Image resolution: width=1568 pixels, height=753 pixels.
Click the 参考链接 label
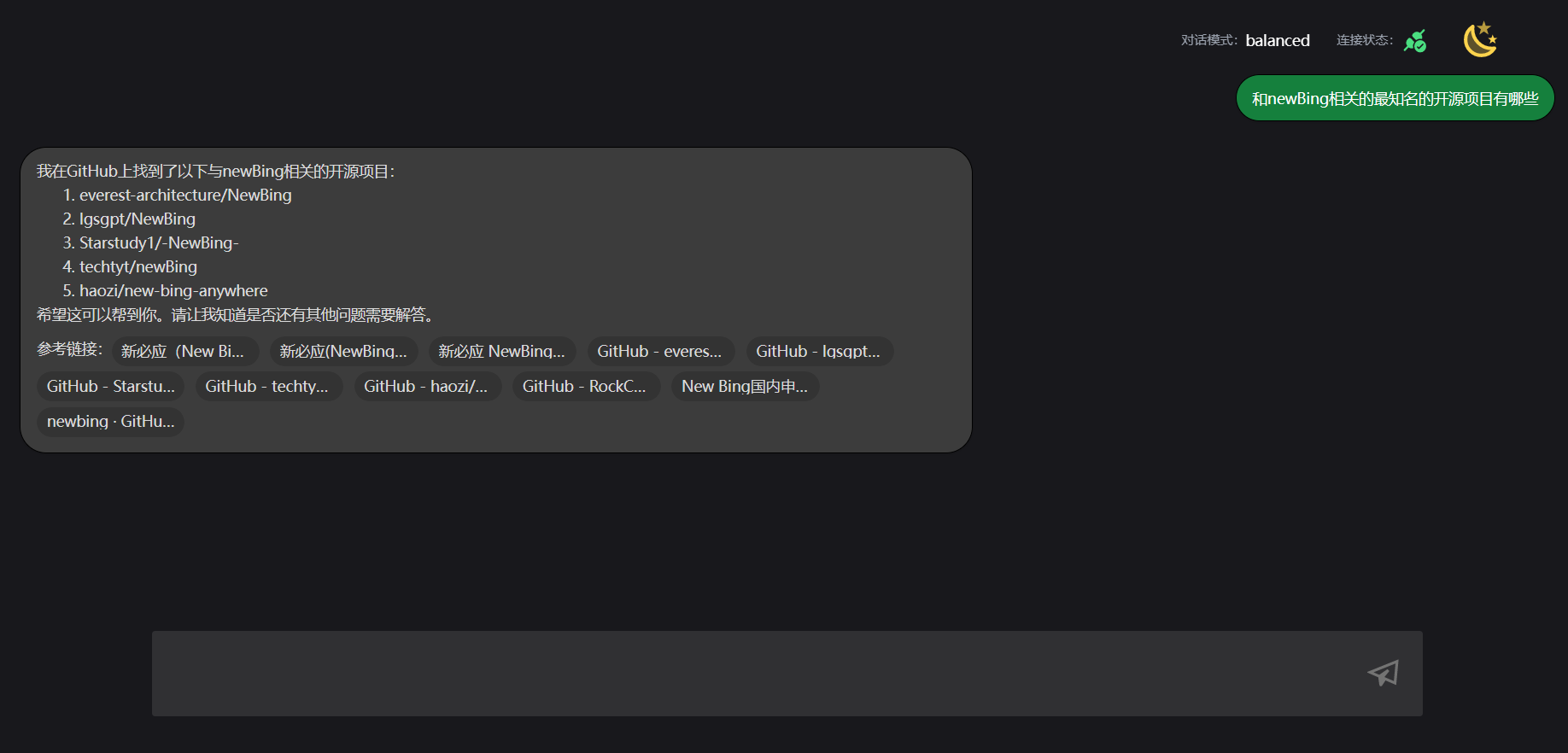tap(69, 349)
